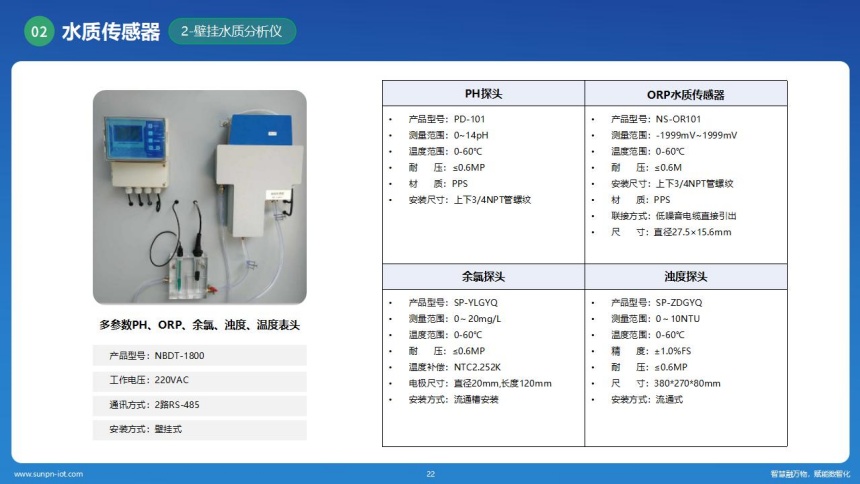
Task: Click 尺寸：直径27.5×15.6mm line
Action: pos(671,232)
